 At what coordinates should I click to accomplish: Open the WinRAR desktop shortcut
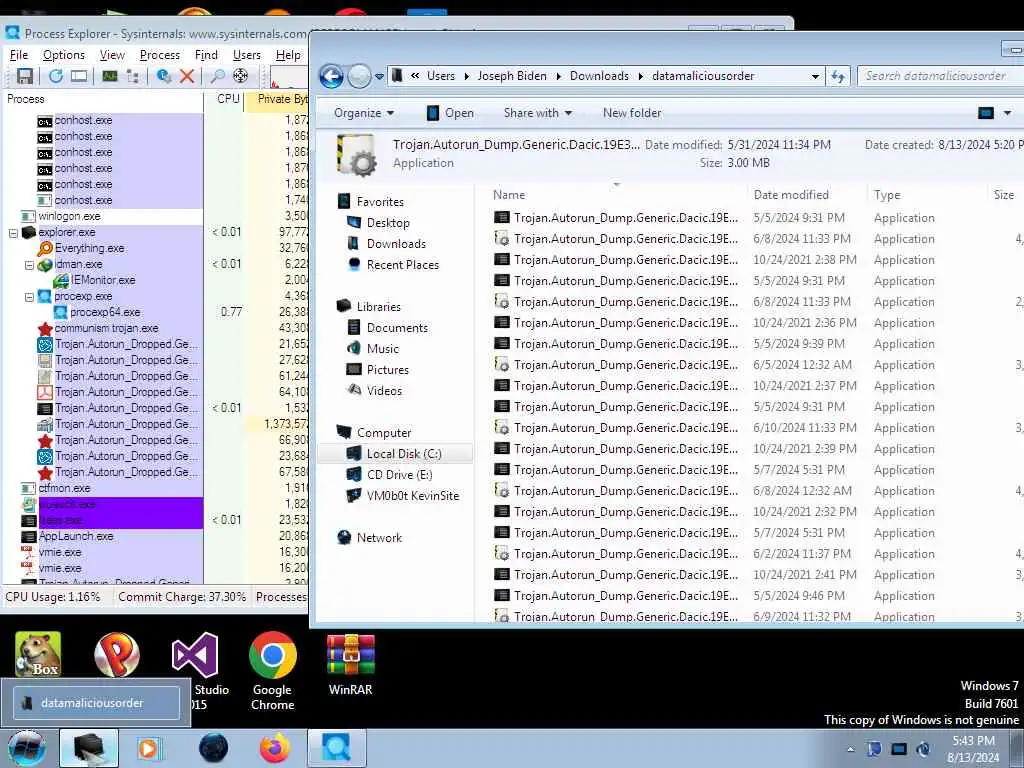pos(351,665)
